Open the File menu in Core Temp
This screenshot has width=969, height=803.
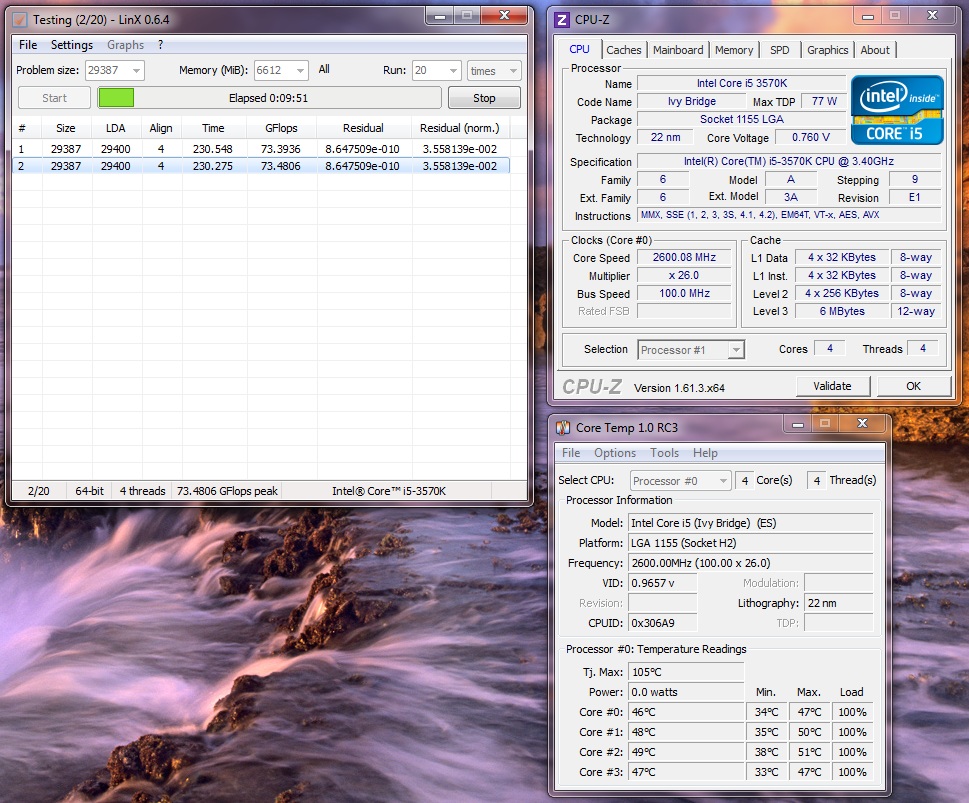(570, 453)
